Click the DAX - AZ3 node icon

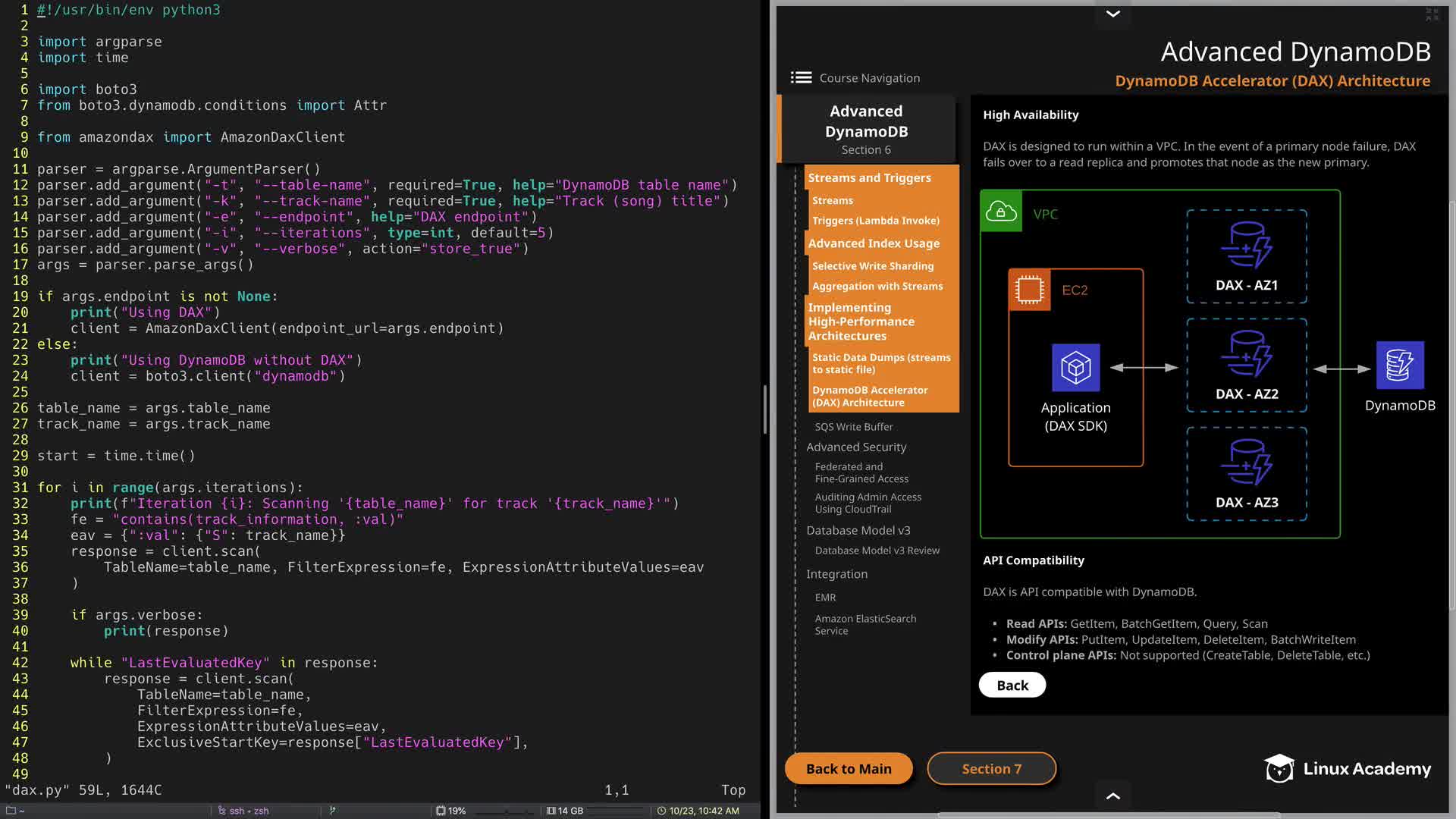pyautogui.click(x=1246, y=463)
